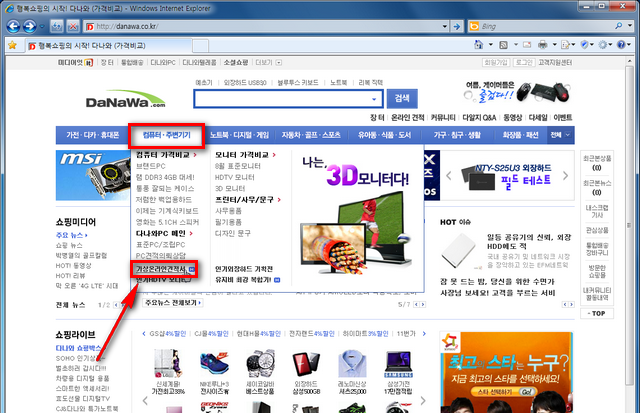This screenshot has width=640, height=413.
Task: Click the right arrow after 11번가 mall list
Action: click(x=424, y=334)
